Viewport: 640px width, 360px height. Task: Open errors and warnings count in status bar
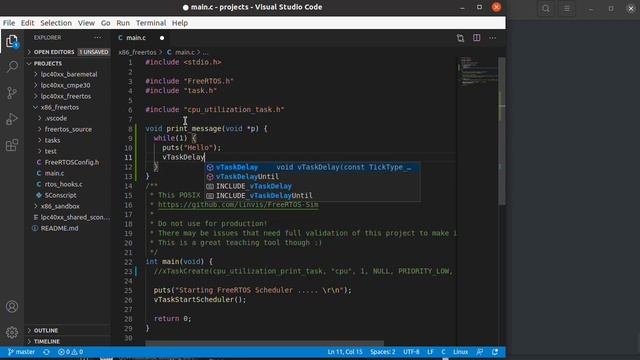click(70, 352)
